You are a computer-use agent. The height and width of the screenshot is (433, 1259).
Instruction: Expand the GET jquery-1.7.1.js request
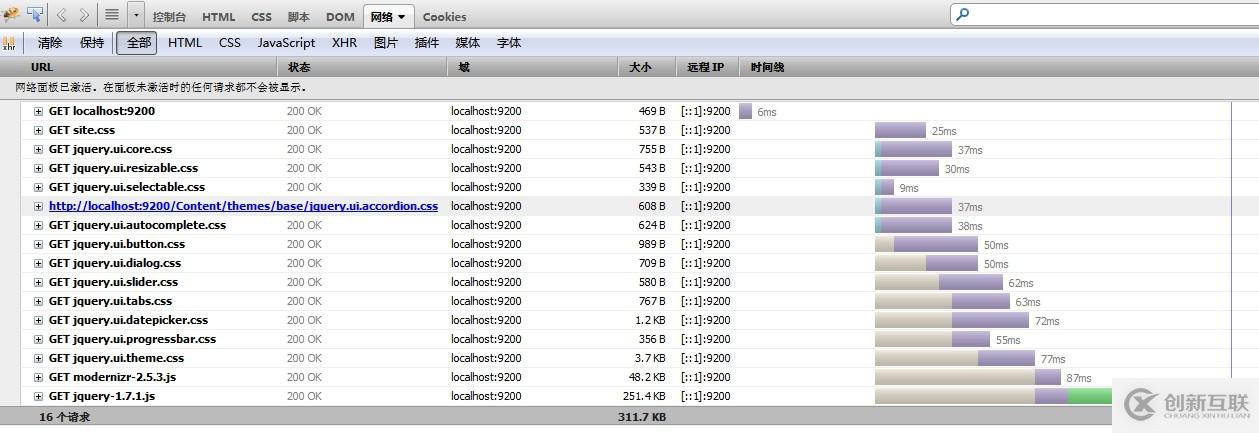39,396
